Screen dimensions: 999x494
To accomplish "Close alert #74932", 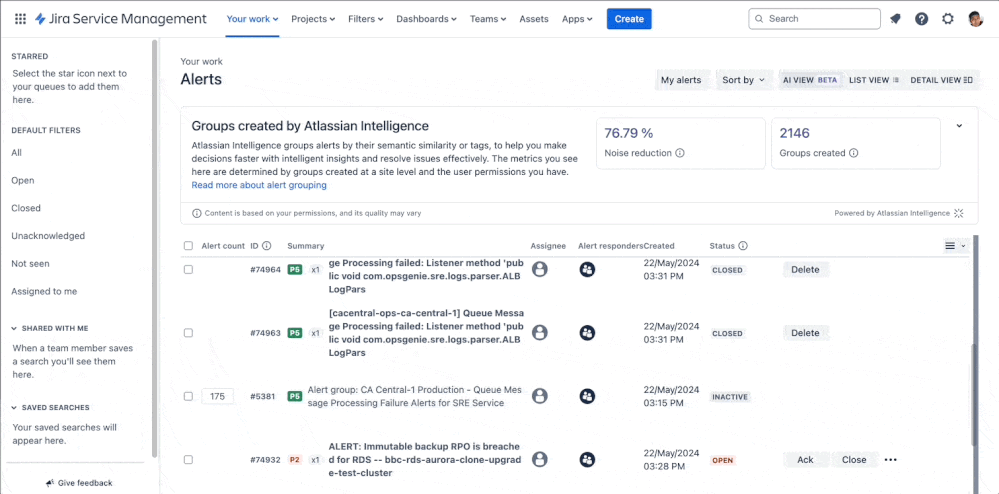I will pyautogui.click(x=854, y=460).
